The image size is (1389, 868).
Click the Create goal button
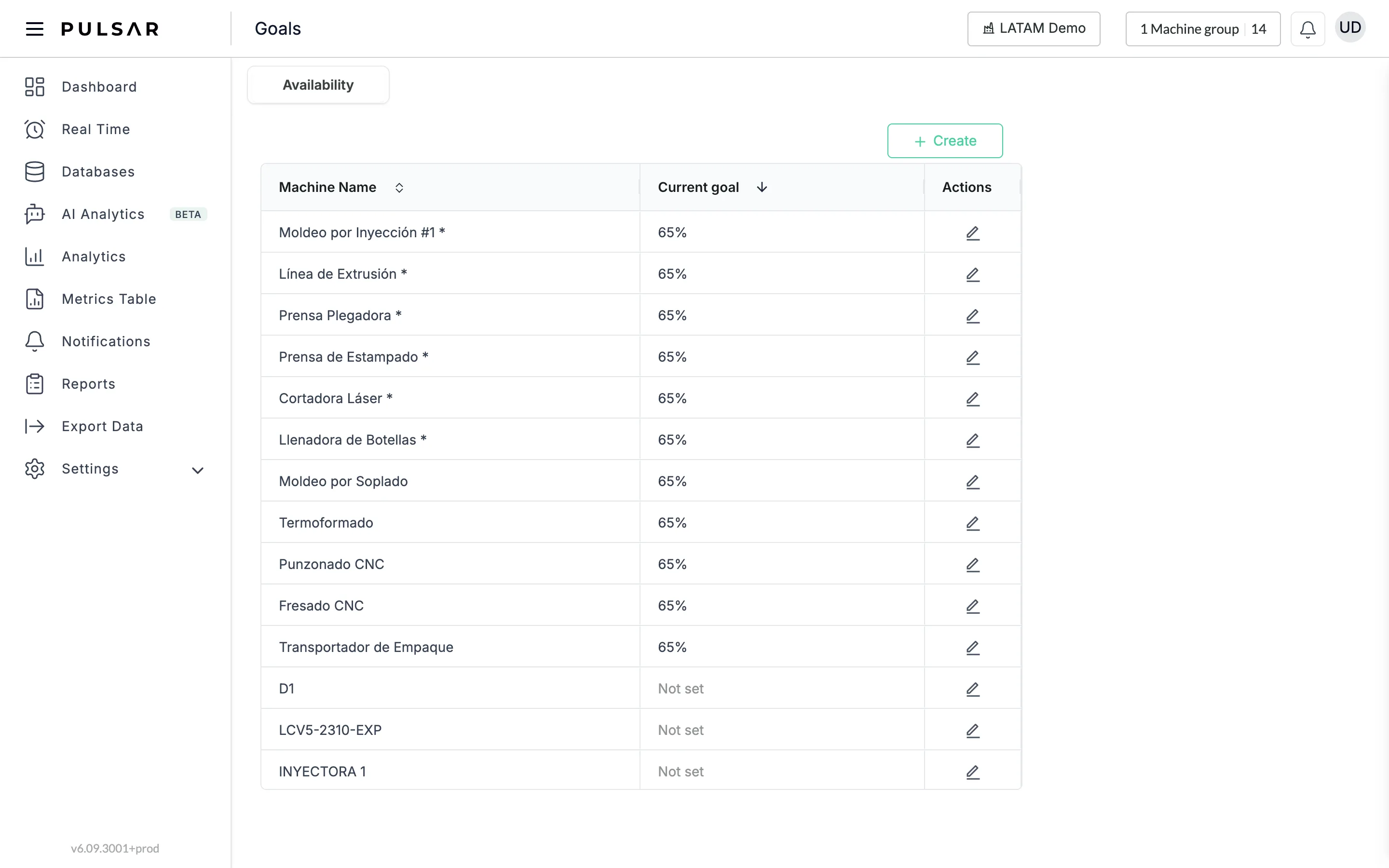point(945,141)
